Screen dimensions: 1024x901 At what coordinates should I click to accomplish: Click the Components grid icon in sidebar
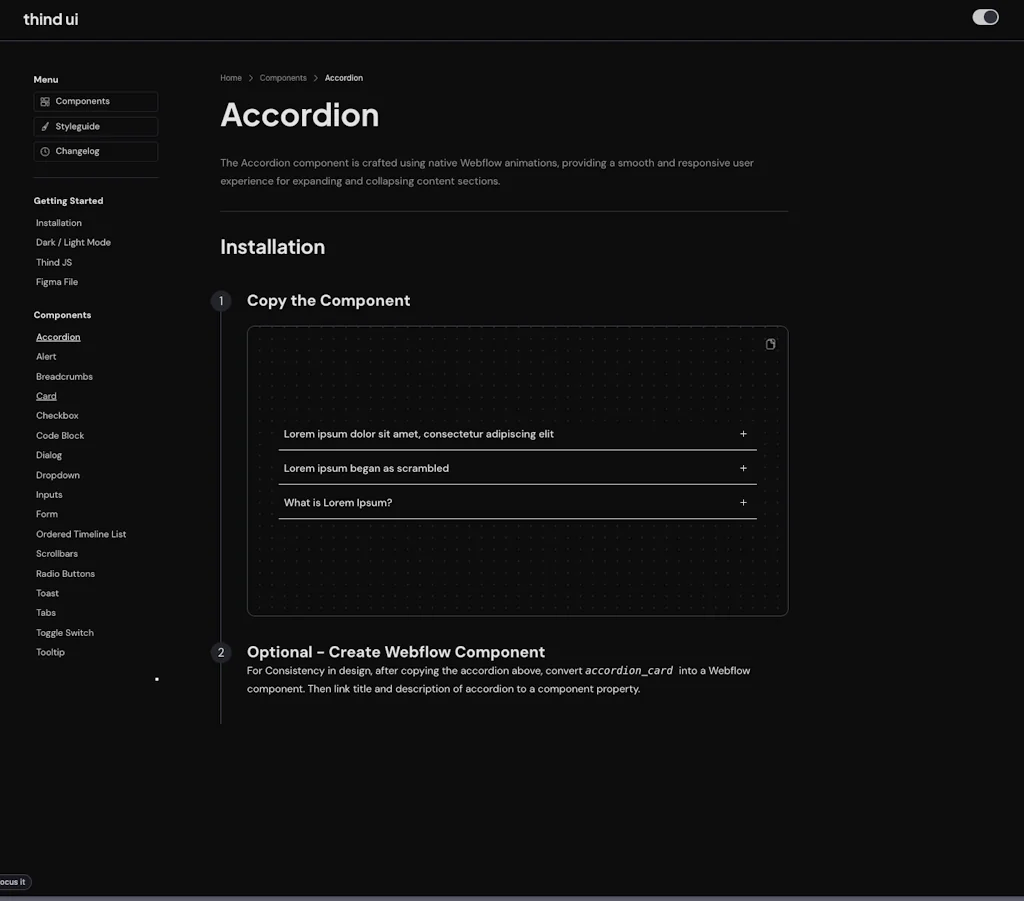click(x=44, y=101)
